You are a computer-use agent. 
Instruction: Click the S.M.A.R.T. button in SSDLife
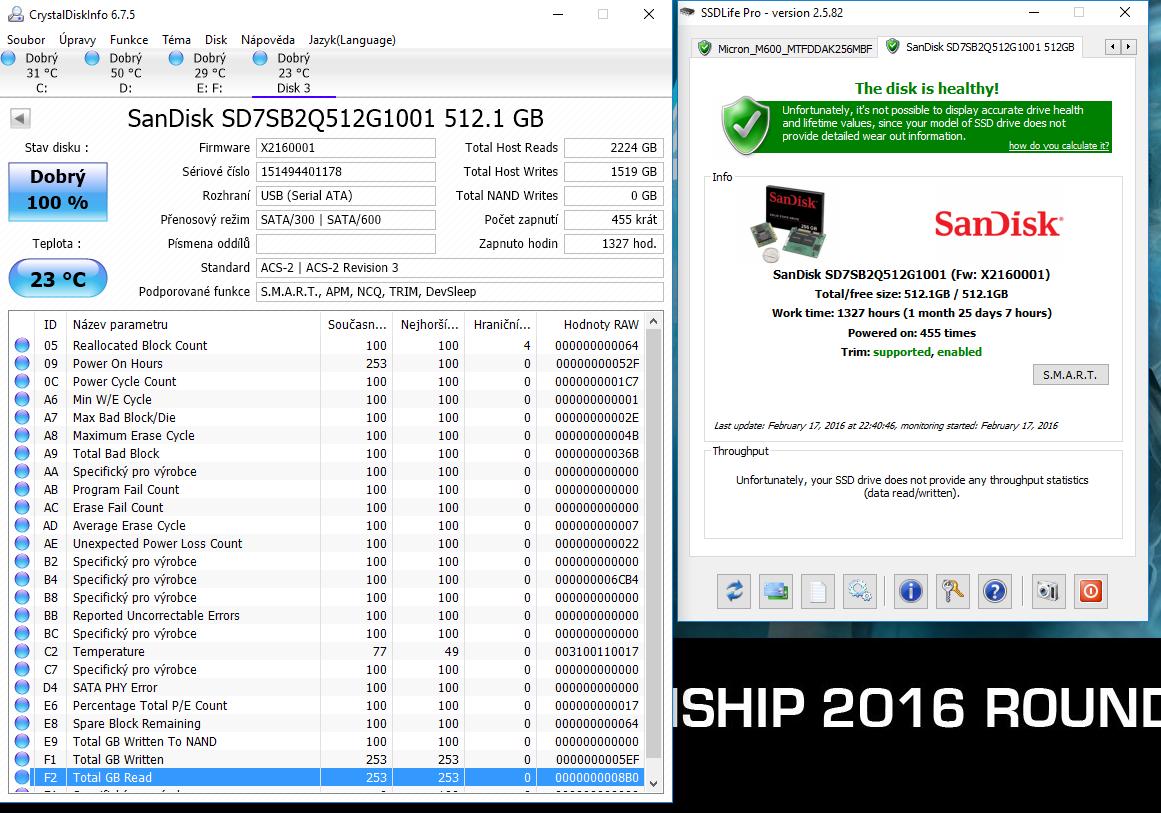coord(1070,375)
